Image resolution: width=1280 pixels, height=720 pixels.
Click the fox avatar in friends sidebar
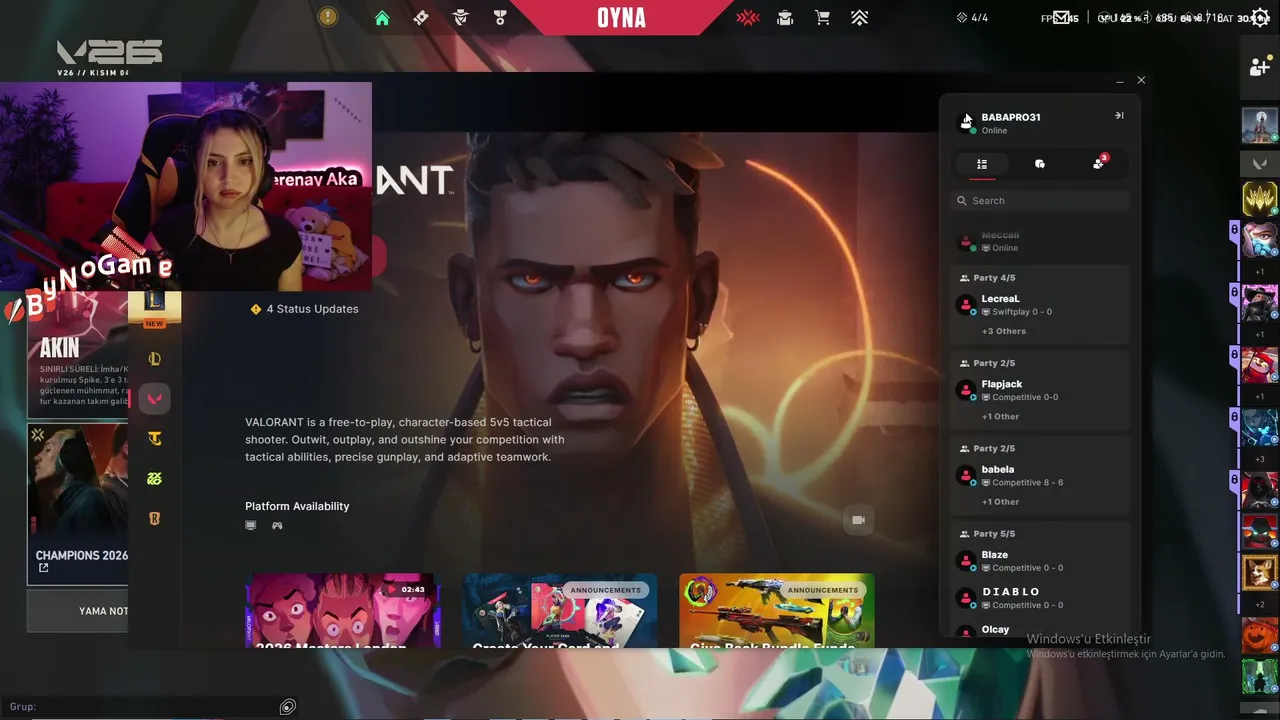(x=1260, y=573)
